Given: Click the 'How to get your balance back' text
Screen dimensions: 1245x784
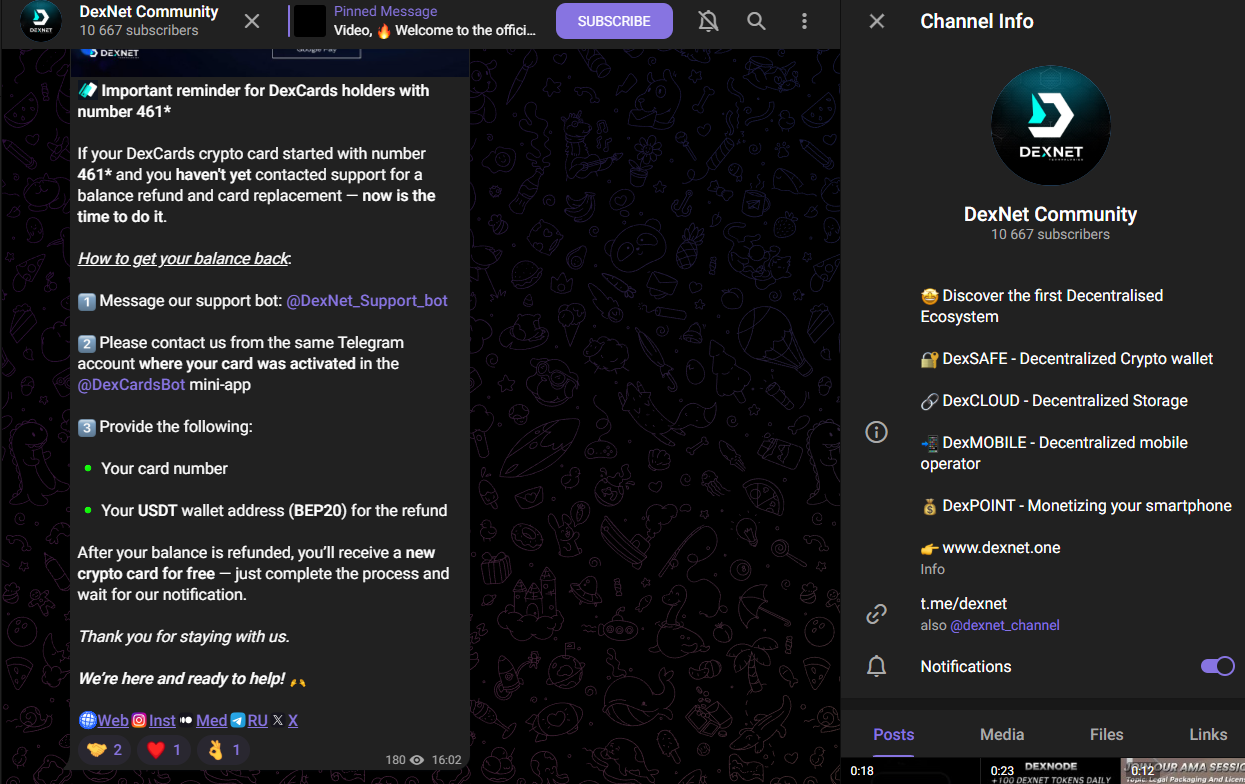Looking at the screenshot, I should coord(183,258).
